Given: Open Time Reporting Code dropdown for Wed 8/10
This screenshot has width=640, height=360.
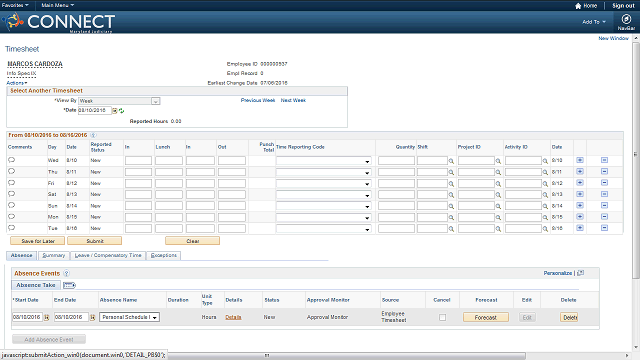Looking at the screenshot, I should coord(324,161).
